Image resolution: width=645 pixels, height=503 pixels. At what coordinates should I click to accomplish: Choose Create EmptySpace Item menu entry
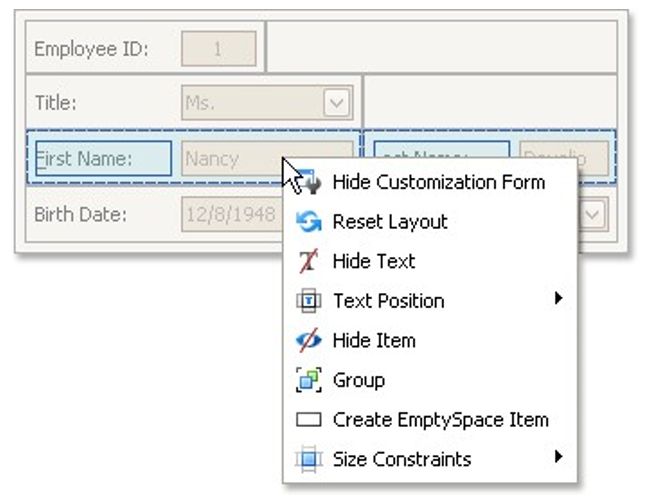point(440,420)
